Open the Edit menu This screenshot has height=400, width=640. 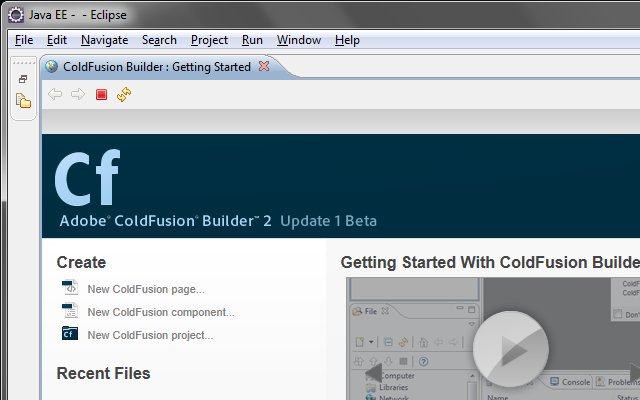(57, 40)
